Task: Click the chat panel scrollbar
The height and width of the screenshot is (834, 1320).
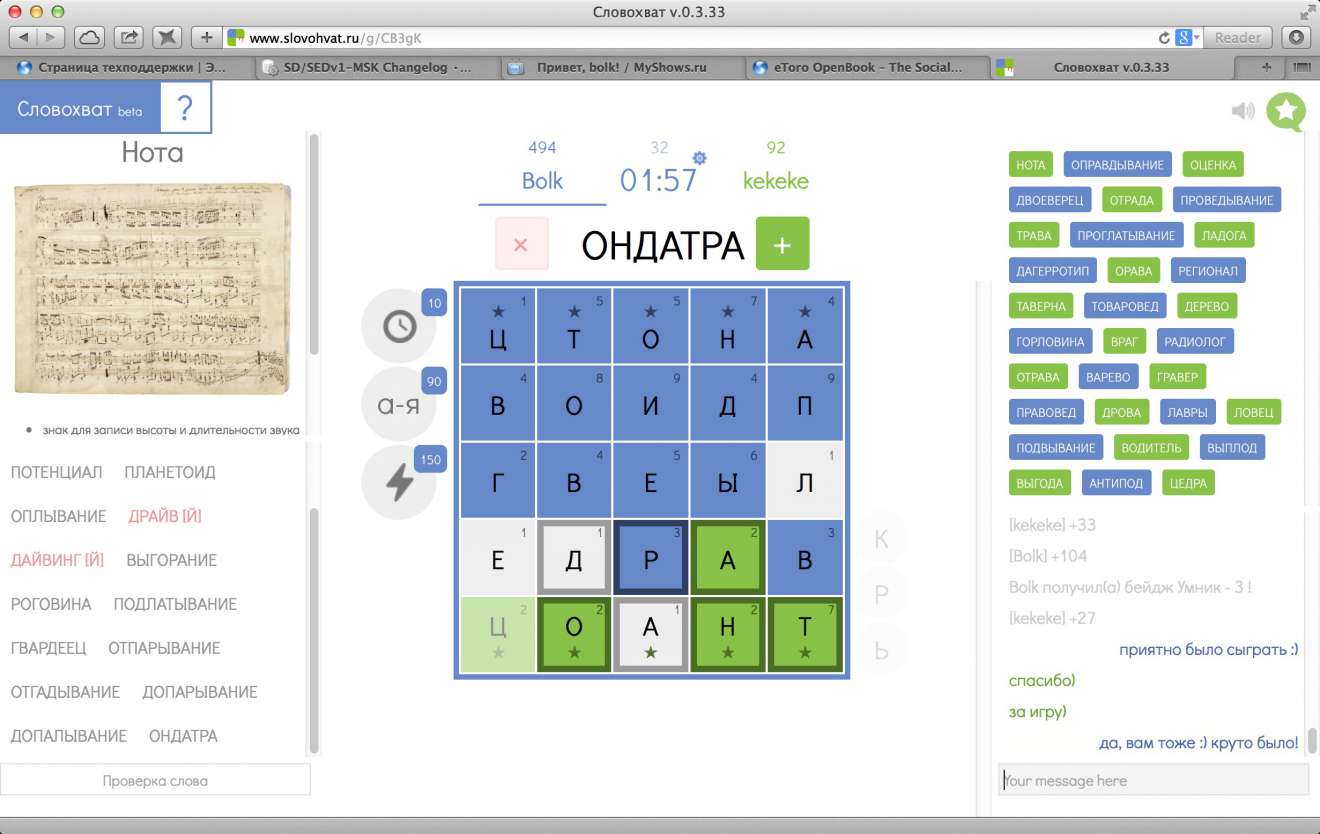Action: point(1311,740)
